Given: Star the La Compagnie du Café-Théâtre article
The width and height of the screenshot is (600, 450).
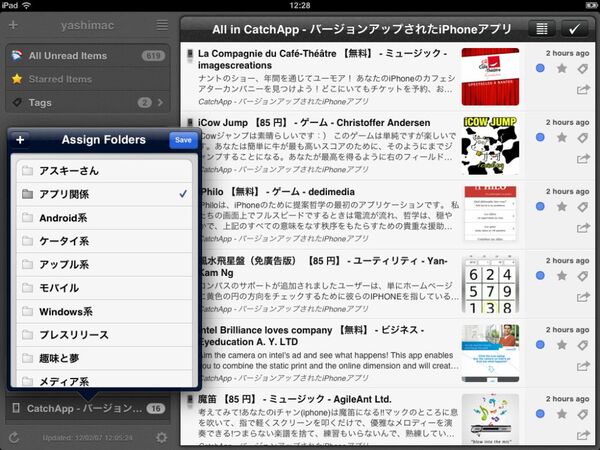Looking at the screenshot, I should click(x=562, y=68).
